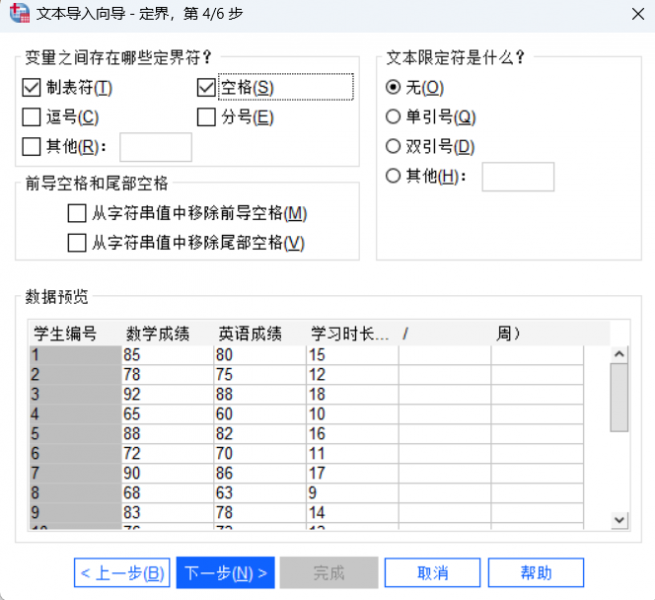Screen dimensions: 655x600
Task: Enable the 逗号(C) delimiter checkbox
Action: click(31, 117)
